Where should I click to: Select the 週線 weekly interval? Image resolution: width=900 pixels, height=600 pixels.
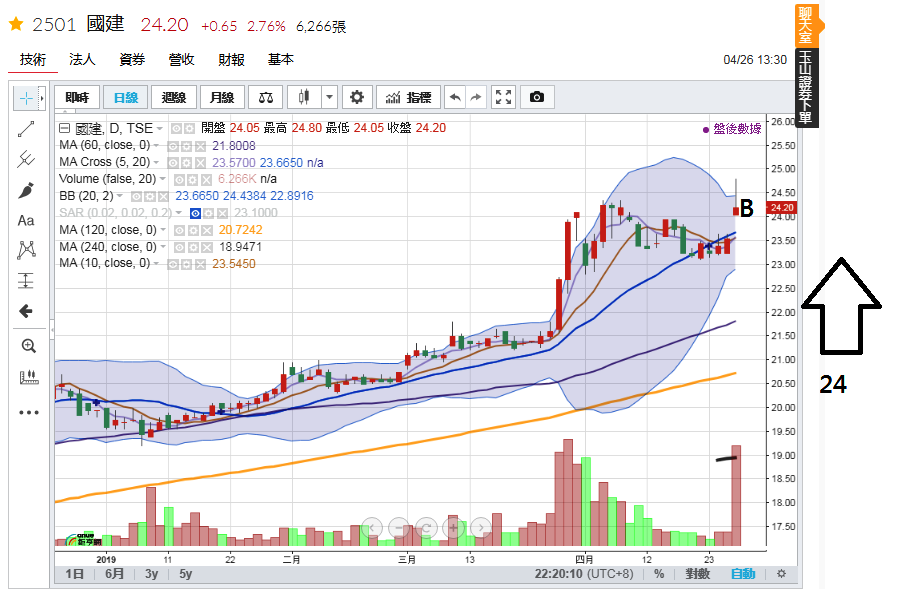coord(174,98)
